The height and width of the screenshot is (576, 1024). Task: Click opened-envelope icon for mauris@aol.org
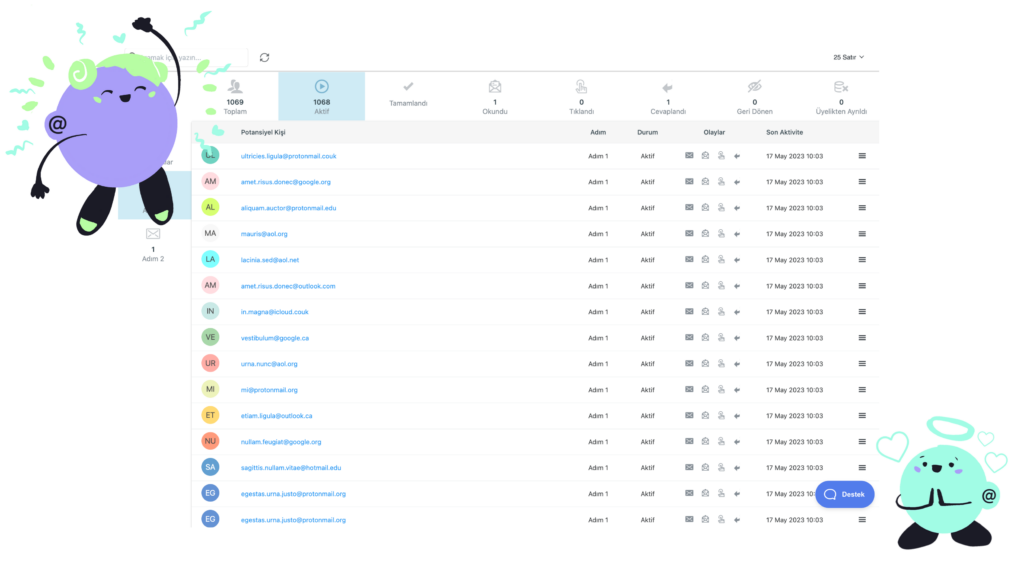705,234
